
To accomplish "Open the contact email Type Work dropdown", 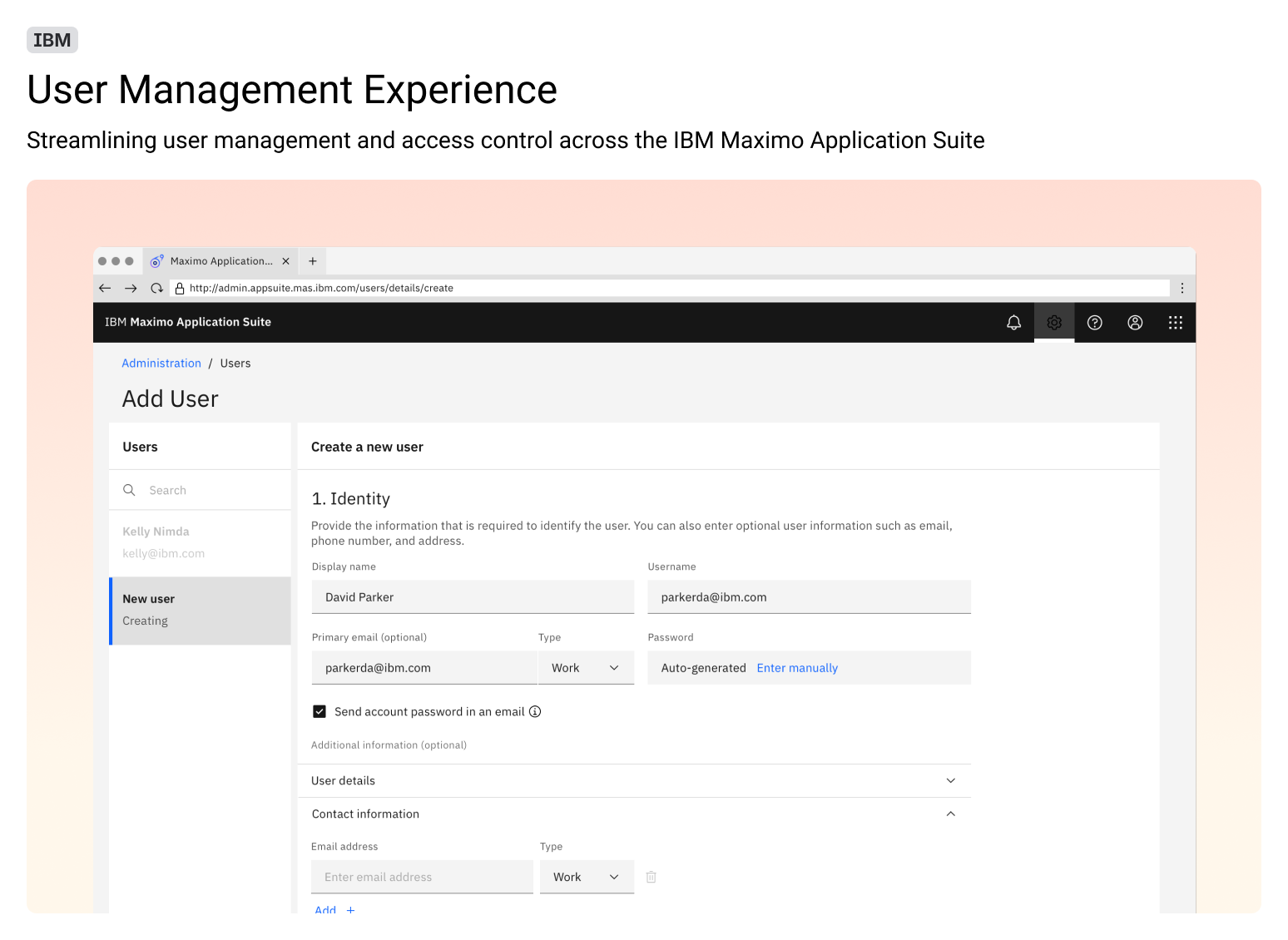I will (587, 877).
